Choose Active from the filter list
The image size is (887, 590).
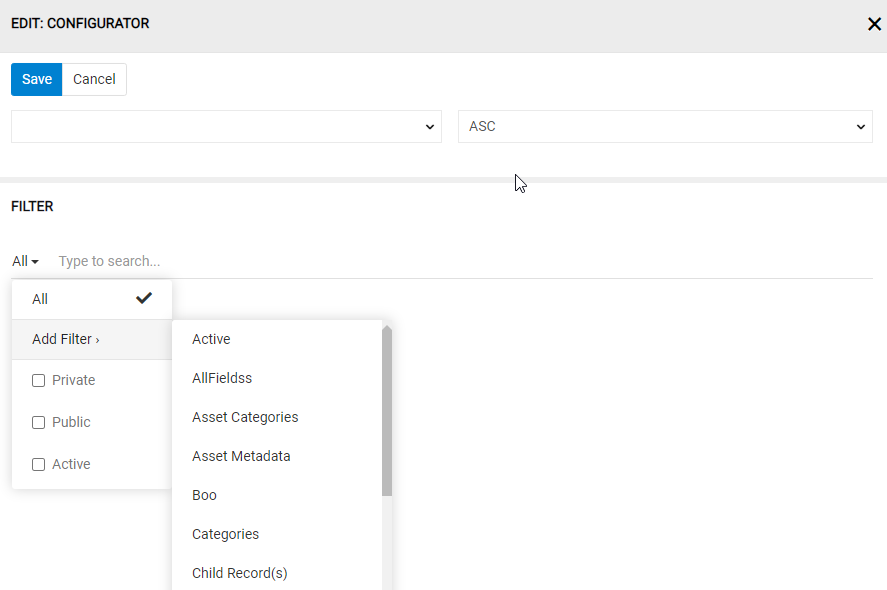pos(211,339)
